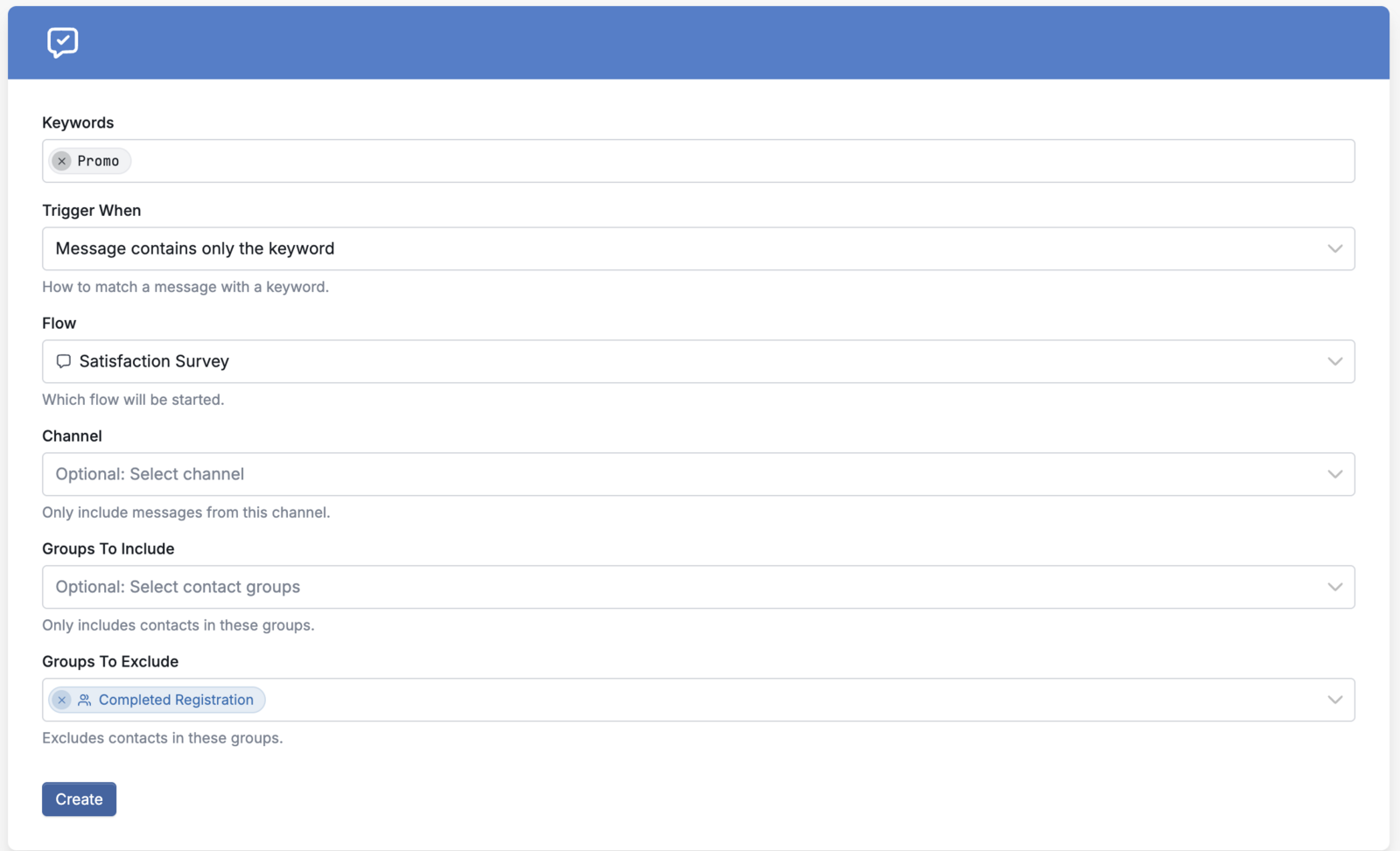Click the Promo keyword chip text
The width and height of the screenshot is (1400, 851).
point(98,161)
